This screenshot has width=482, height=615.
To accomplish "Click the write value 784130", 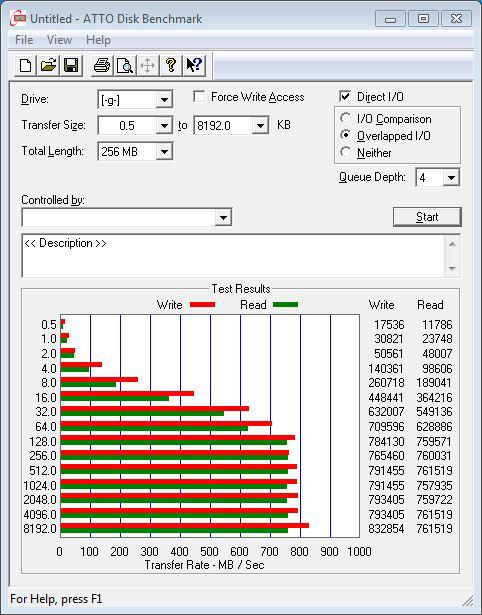I will [x=386, y=442].
